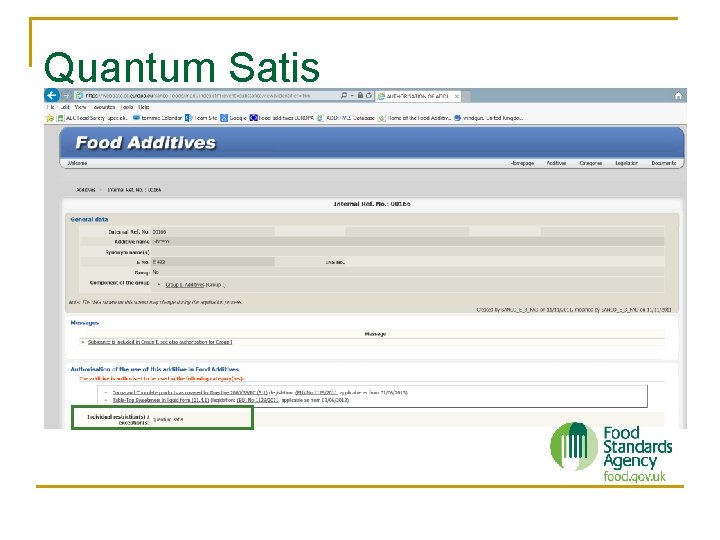The height and width of the screenshot is (540, 720).
Task: Click the Authorisation of the use heading
Action: pos(154,369)
